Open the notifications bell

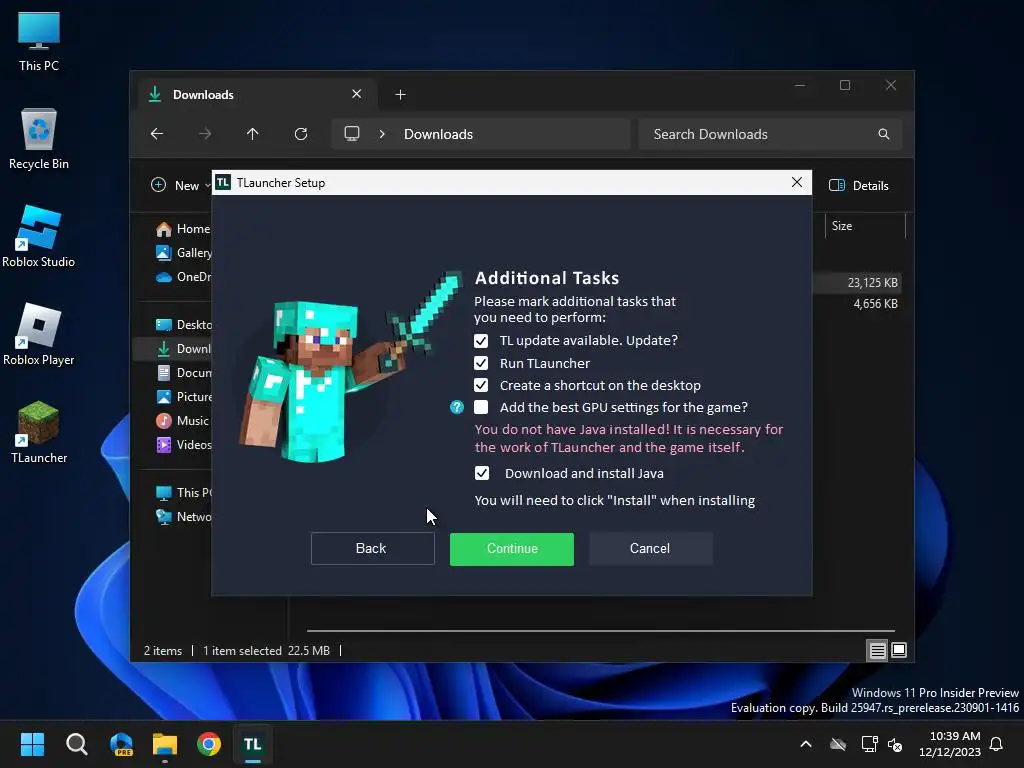coord(997,744)
